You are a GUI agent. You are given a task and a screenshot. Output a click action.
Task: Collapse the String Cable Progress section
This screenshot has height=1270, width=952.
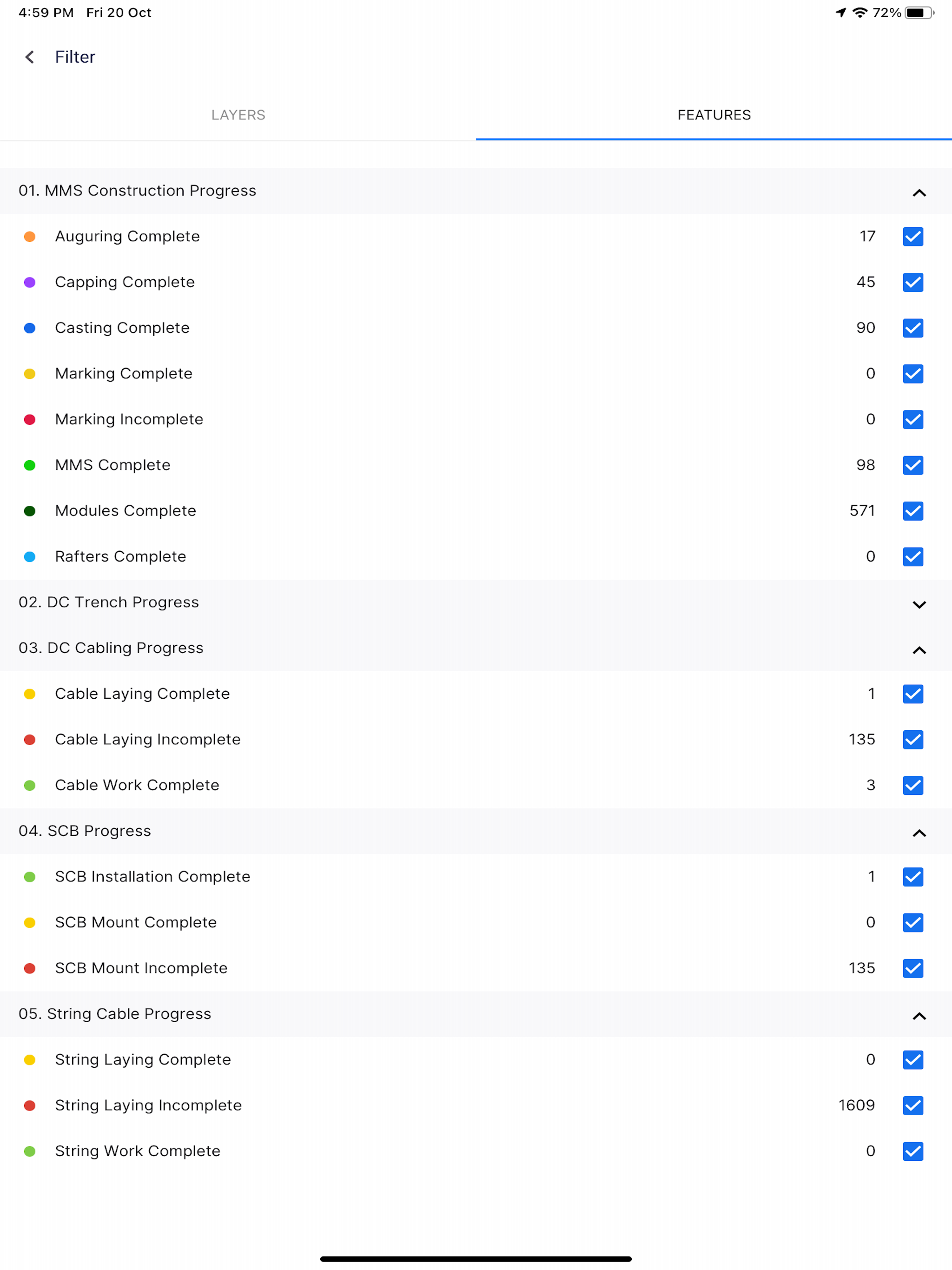pos(919,1016)
